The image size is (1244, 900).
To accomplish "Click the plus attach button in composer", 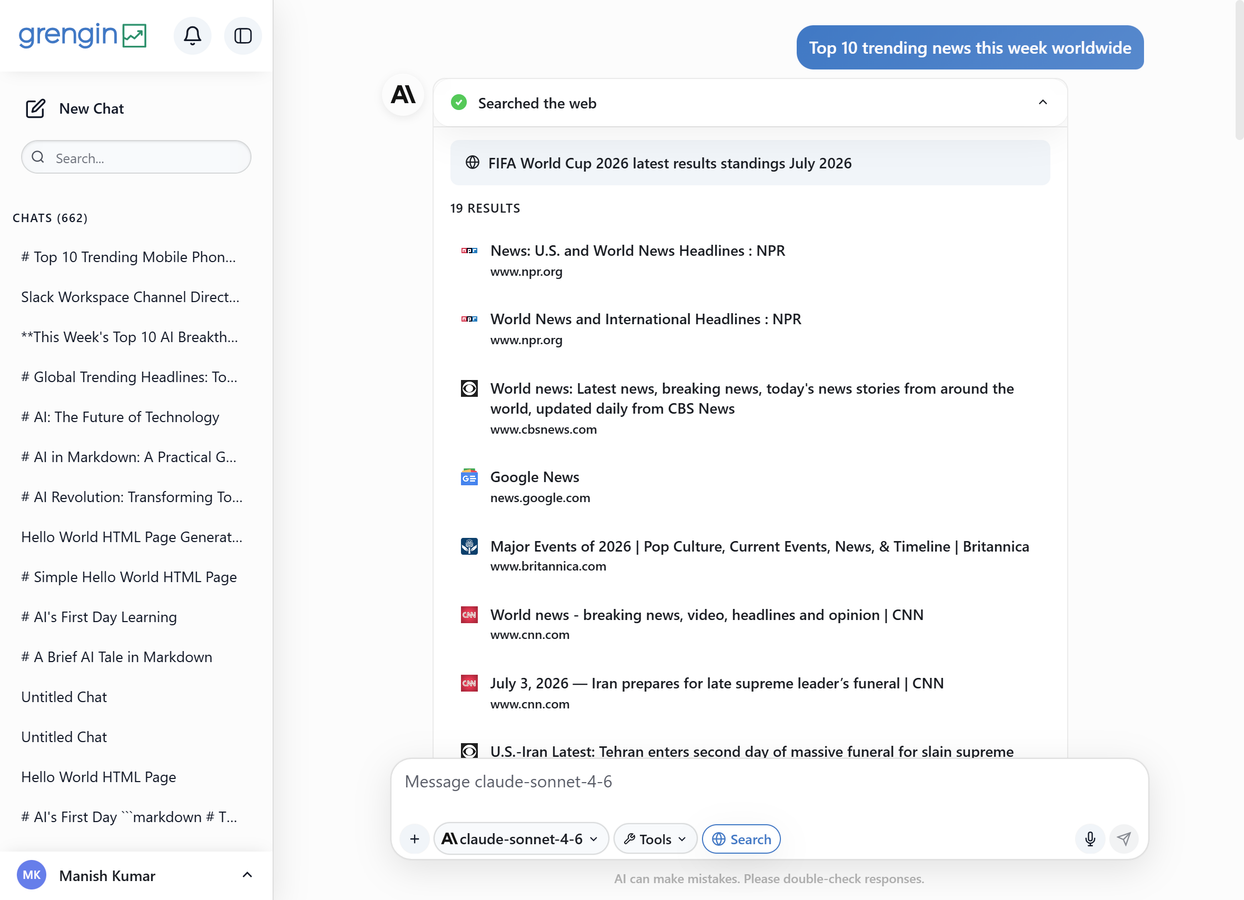I will tap(414, 839).
